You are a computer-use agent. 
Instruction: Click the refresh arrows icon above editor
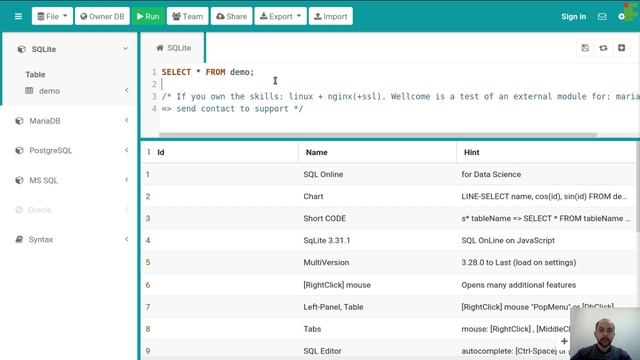point(603,48)
